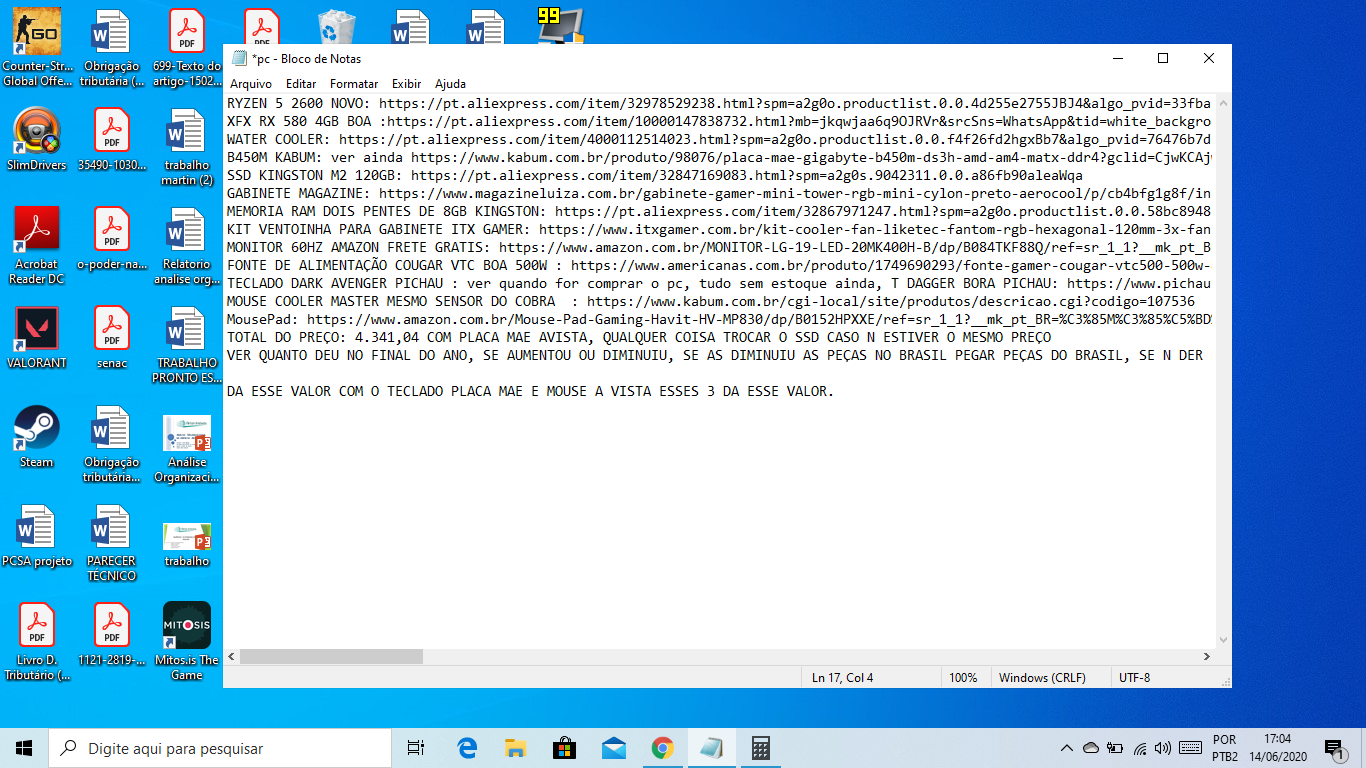The width and height of the screenshot is (1366, 768).
Task: Click the 'Windows (CRLF)' status entry
Action: pyautogui.click(x=1042, y=677)
